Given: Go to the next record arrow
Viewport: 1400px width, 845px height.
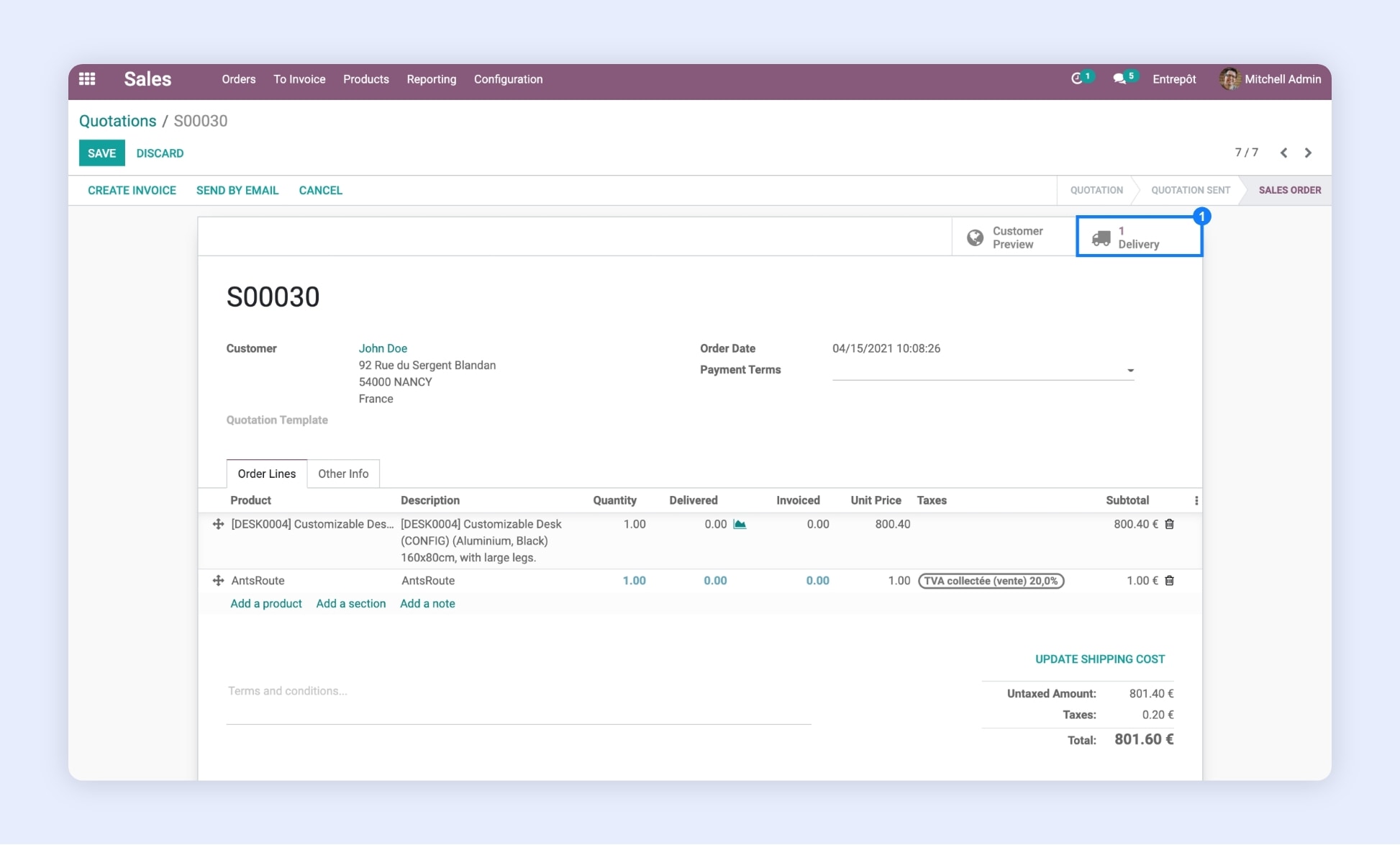Looking at the screenshot, I should pyautogui.click(x=1308, y=153).
